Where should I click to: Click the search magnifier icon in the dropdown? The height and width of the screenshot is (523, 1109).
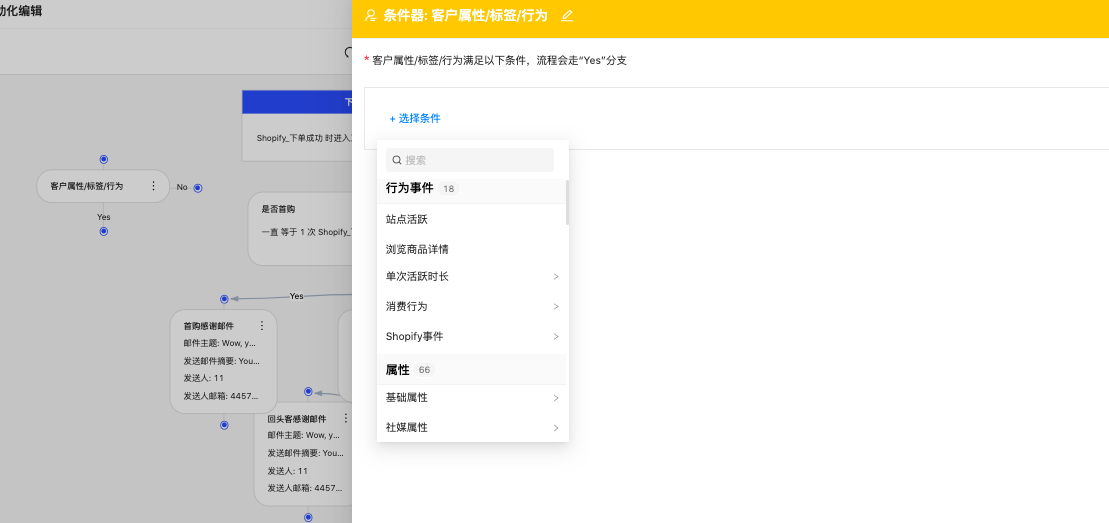pos(397,160)
